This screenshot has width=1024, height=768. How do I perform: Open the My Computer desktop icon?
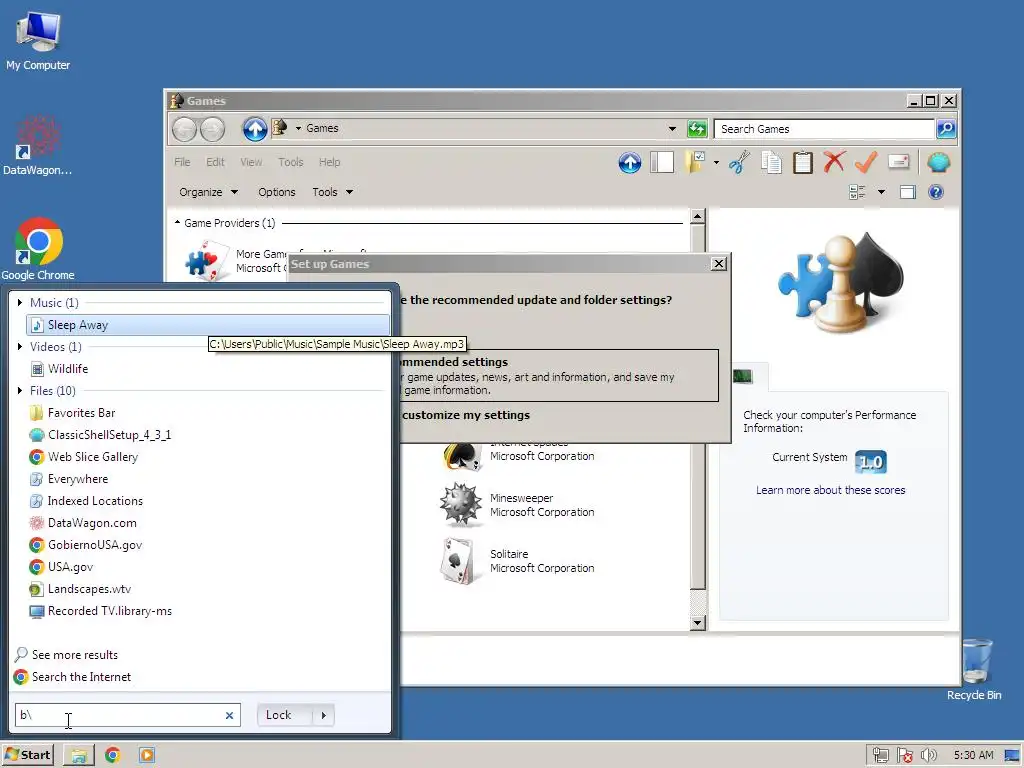(x=38, y=40)
